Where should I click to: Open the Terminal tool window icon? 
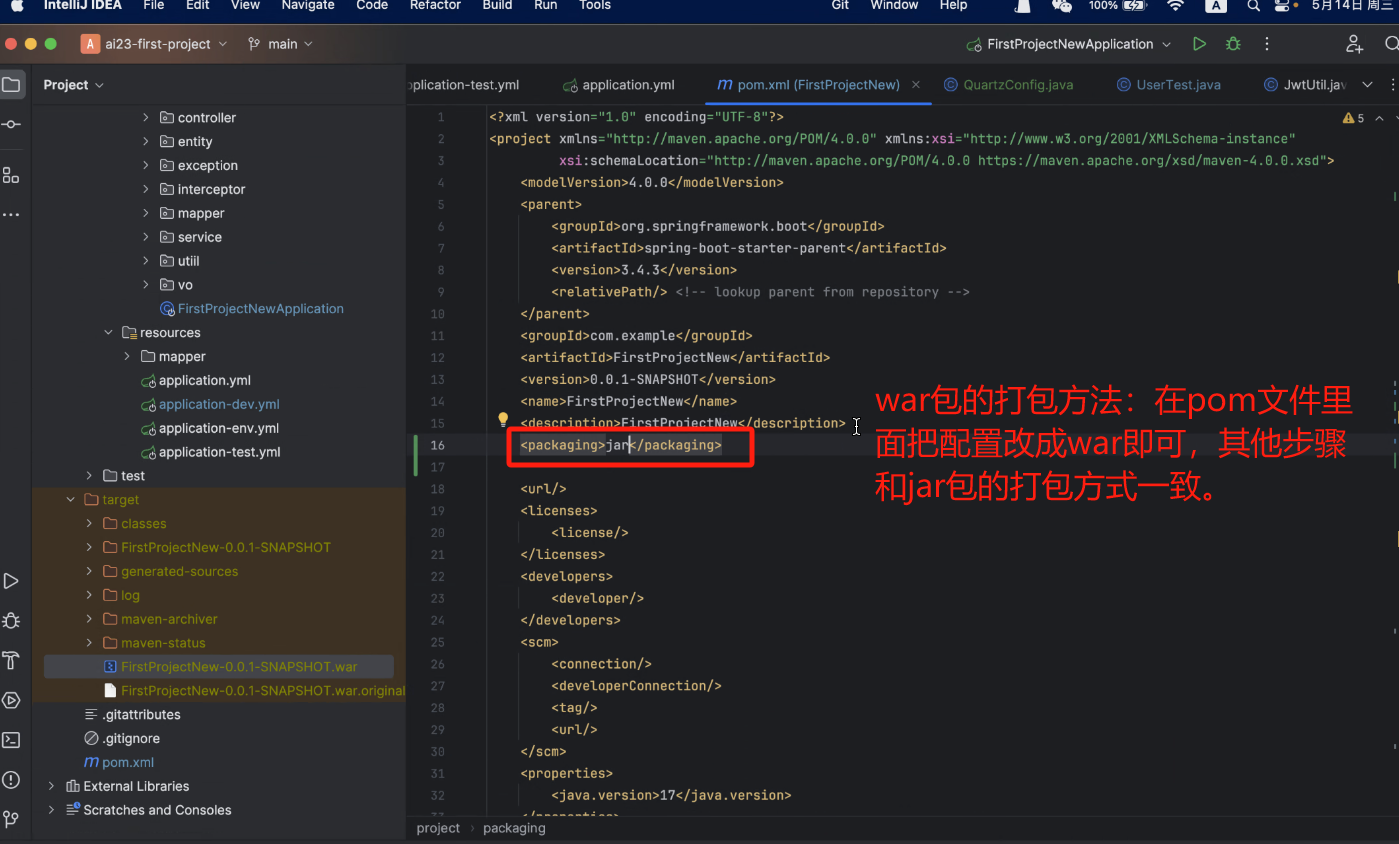pos(11,740)
